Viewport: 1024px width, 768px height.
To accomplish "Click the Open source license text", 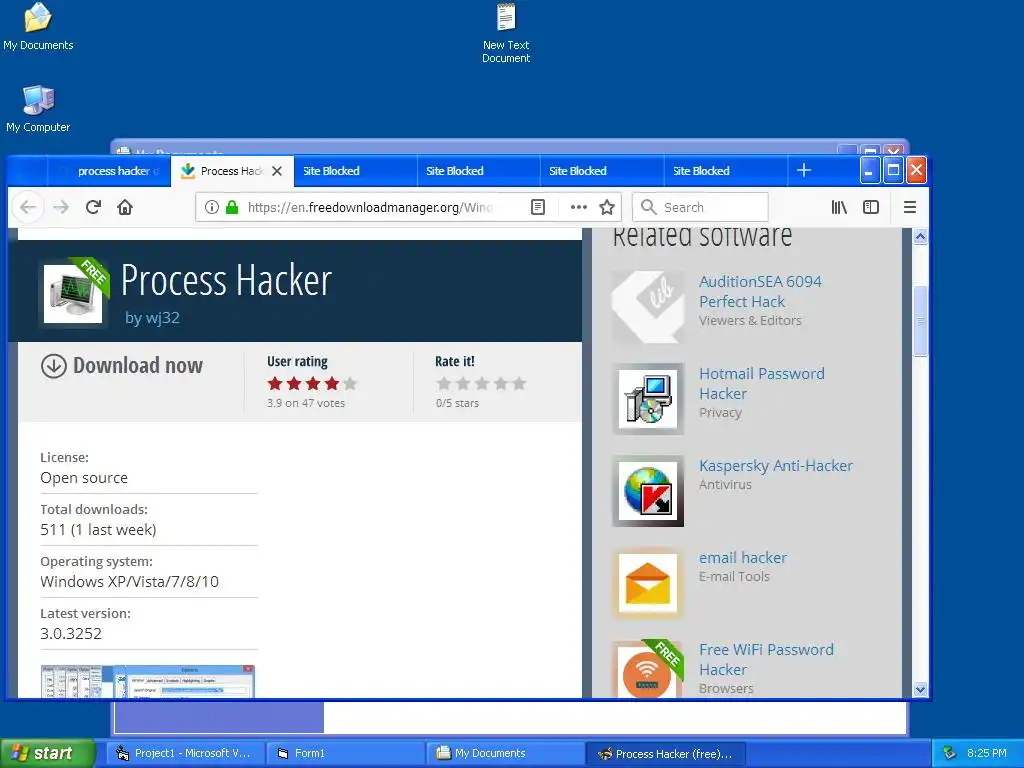I will [x=84, y=478].
